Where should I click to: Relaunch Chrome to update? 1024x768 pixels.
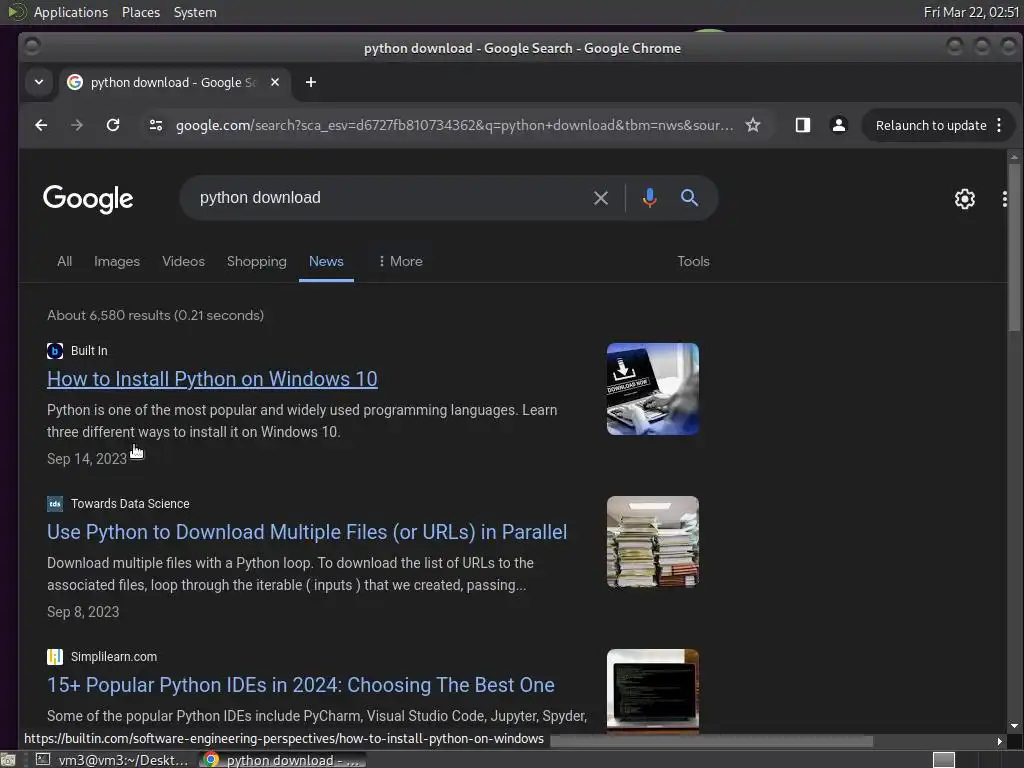point(931,125)
